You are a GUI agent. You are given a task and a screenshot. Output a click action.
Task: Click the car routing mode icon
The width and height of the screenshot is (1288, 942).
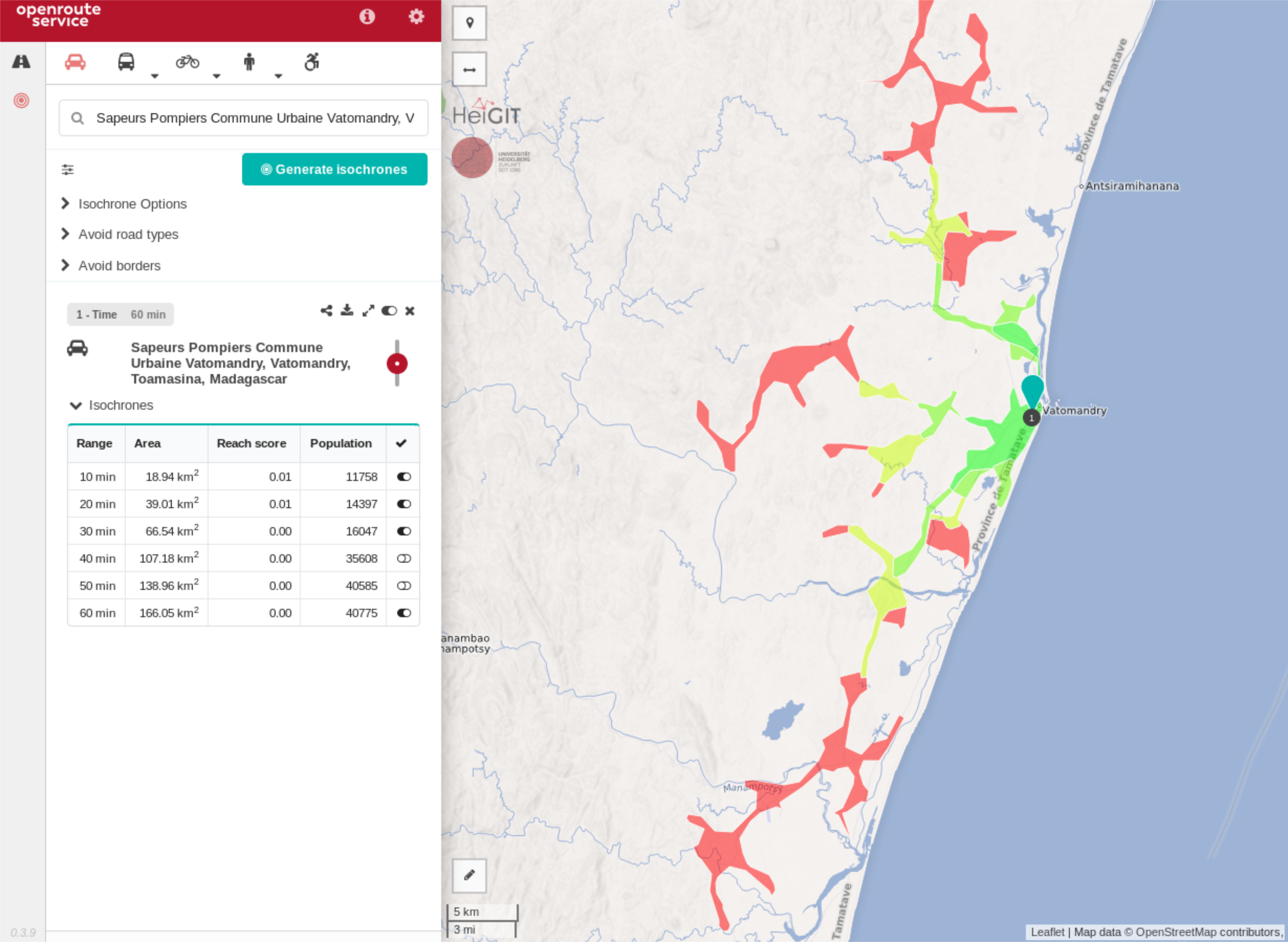pyautogui.click(x=76, y=62)
